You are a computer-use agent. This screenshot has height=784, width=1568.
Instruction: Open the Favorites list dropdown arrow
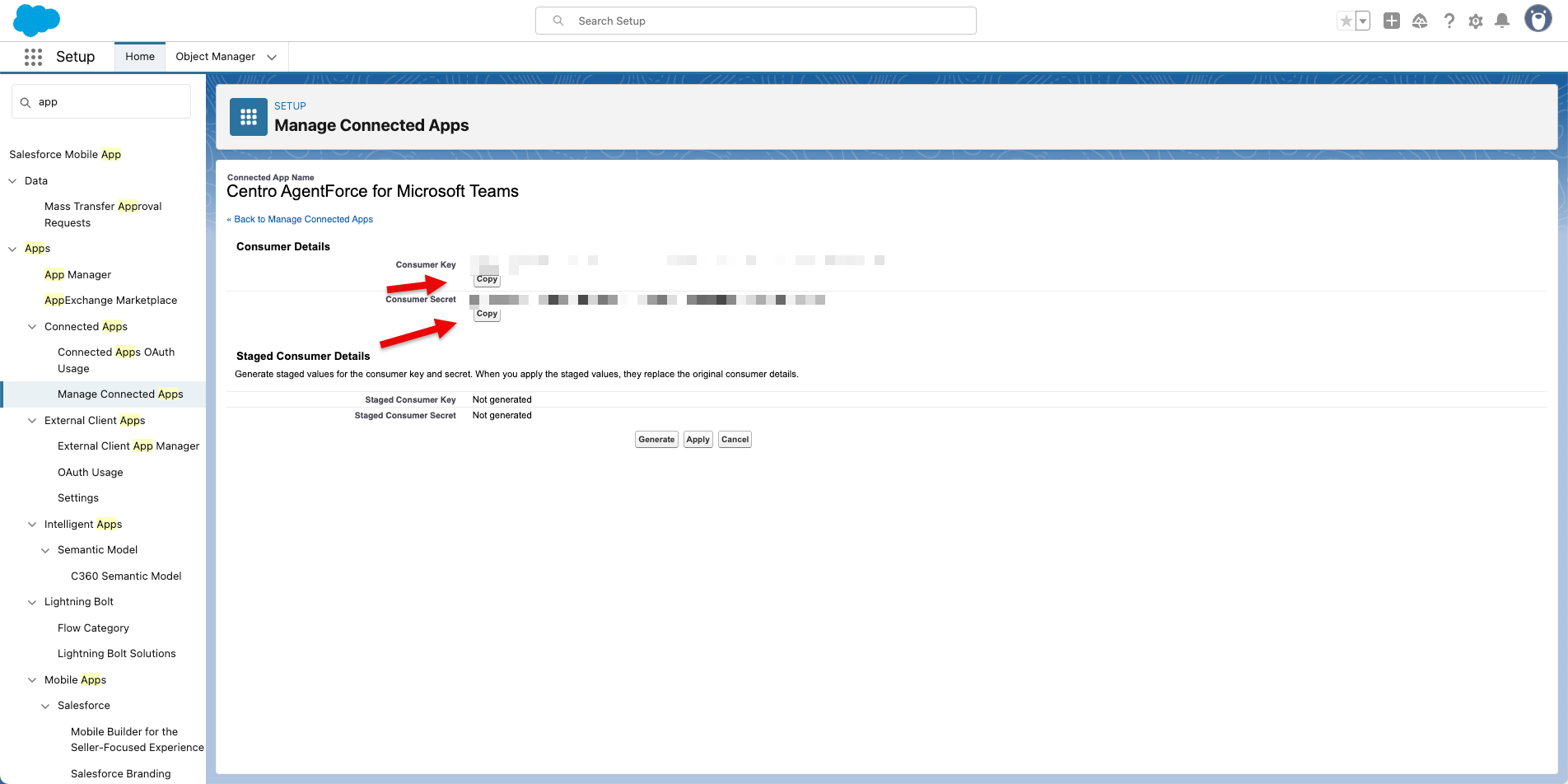coord(1363,21)
